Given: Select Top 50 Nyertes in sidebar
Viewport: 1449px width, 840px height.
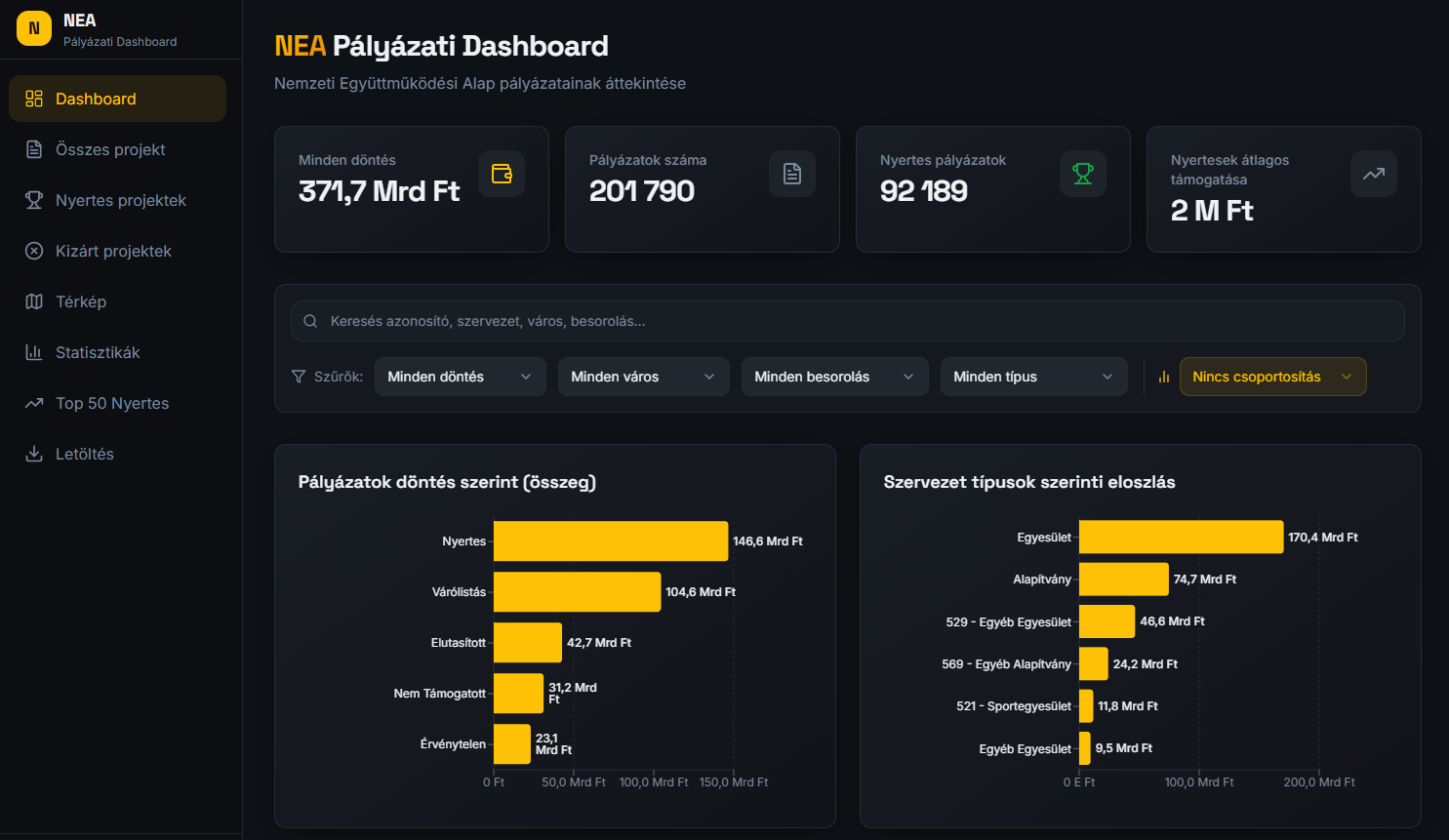Looking at the screenshot, I should [112, 403].
